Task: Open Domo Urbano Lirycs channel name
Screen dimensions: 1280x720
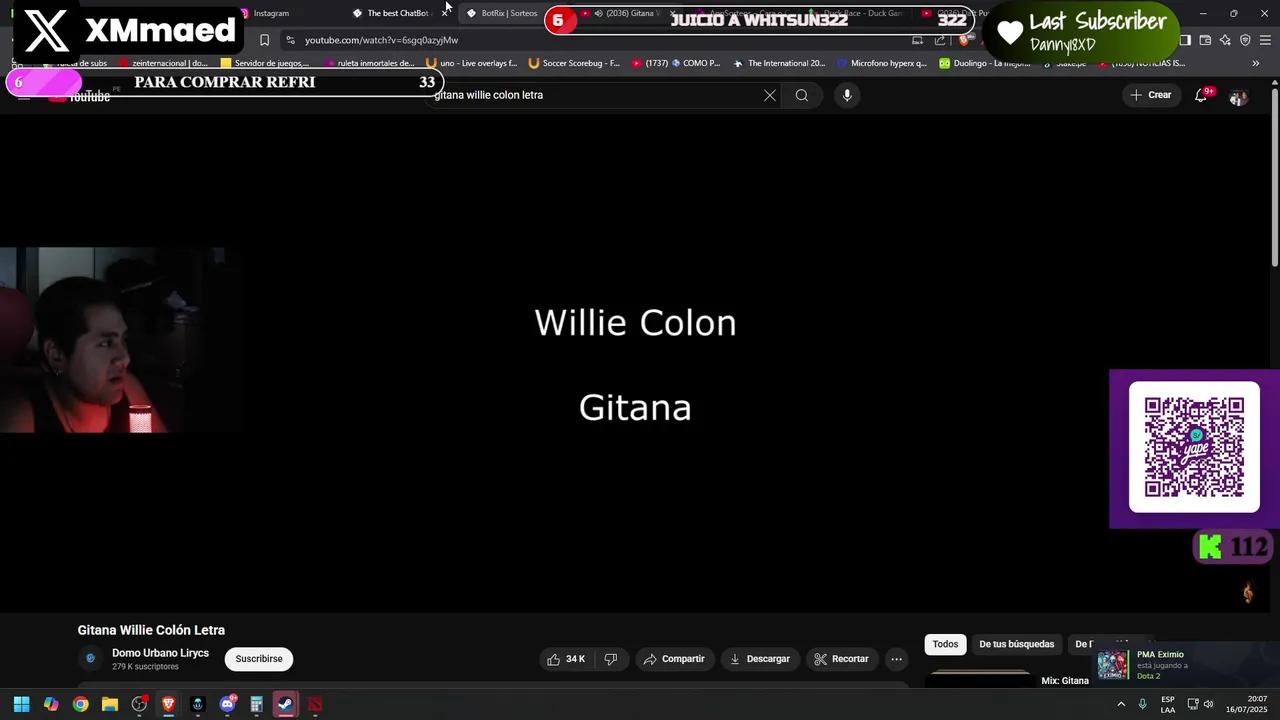Action: (x=160, y=653)
